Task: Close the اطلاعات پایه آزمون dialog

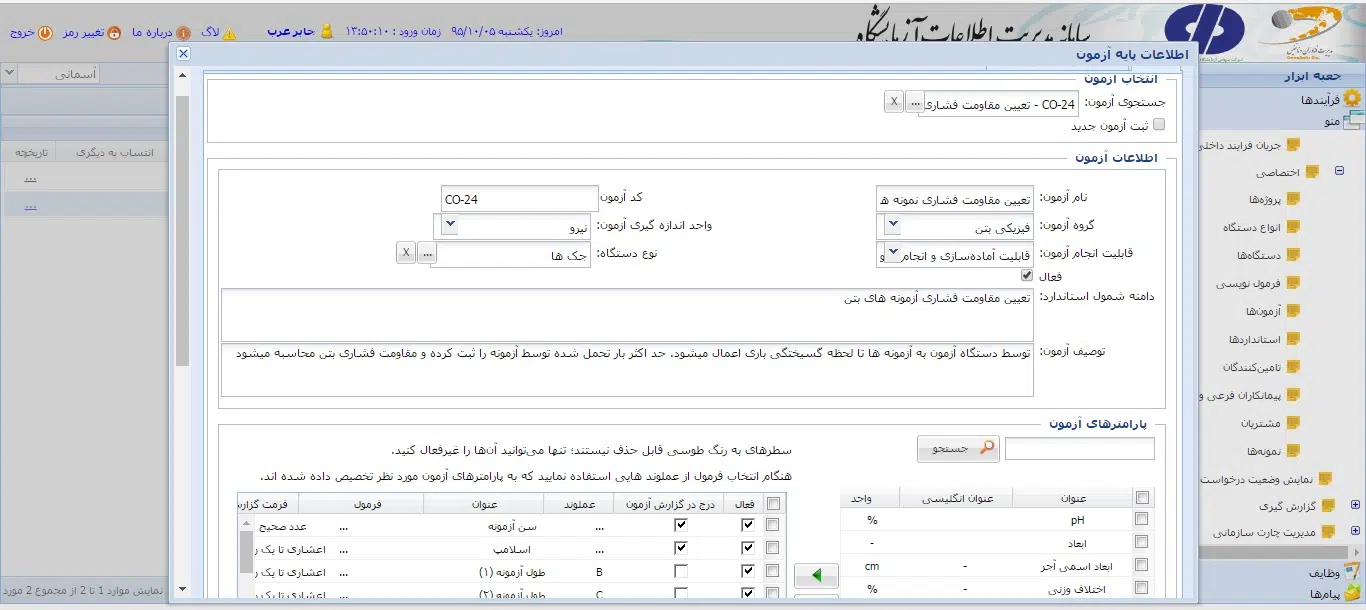Action: point(183,55)
